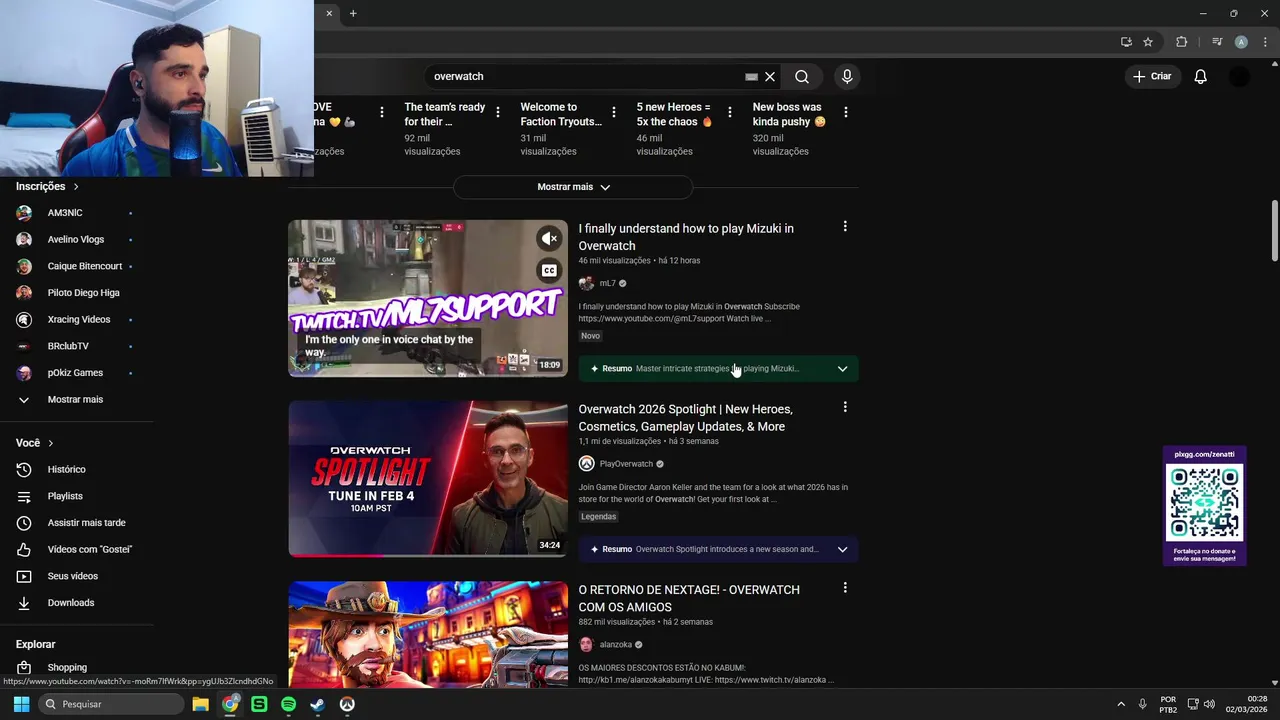Open YouTube notifications bell

[x=1200, y=76]
